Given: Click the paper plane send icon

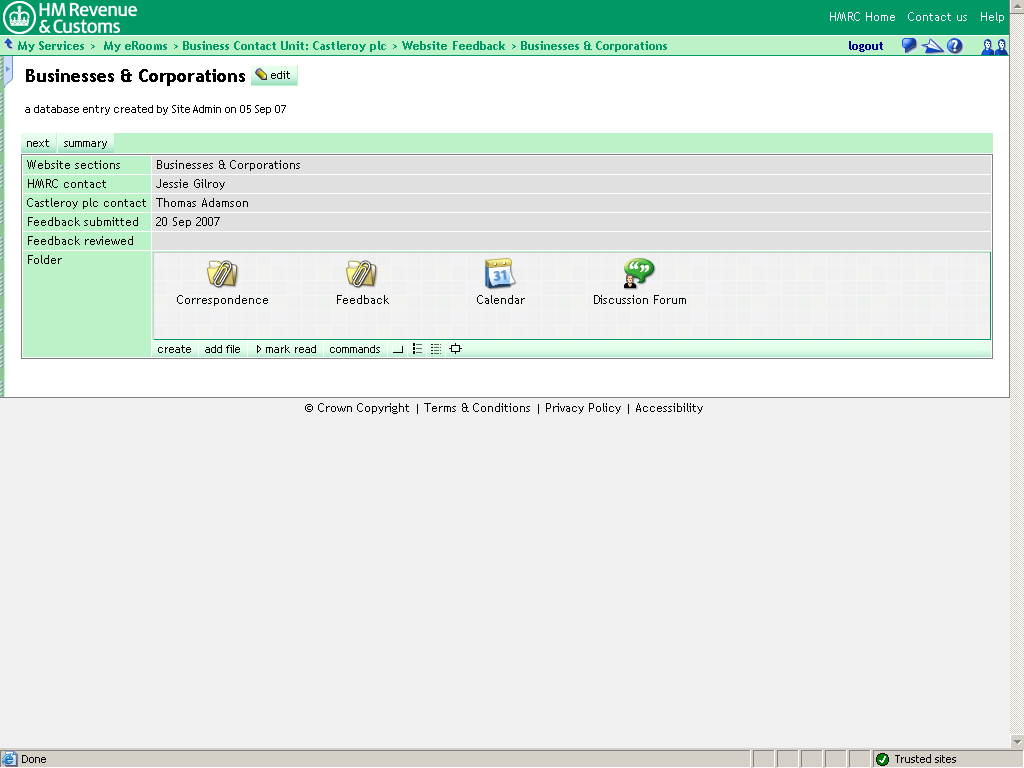Looking at the screenshot, I should pyautogui.click(x=932, y=45).
